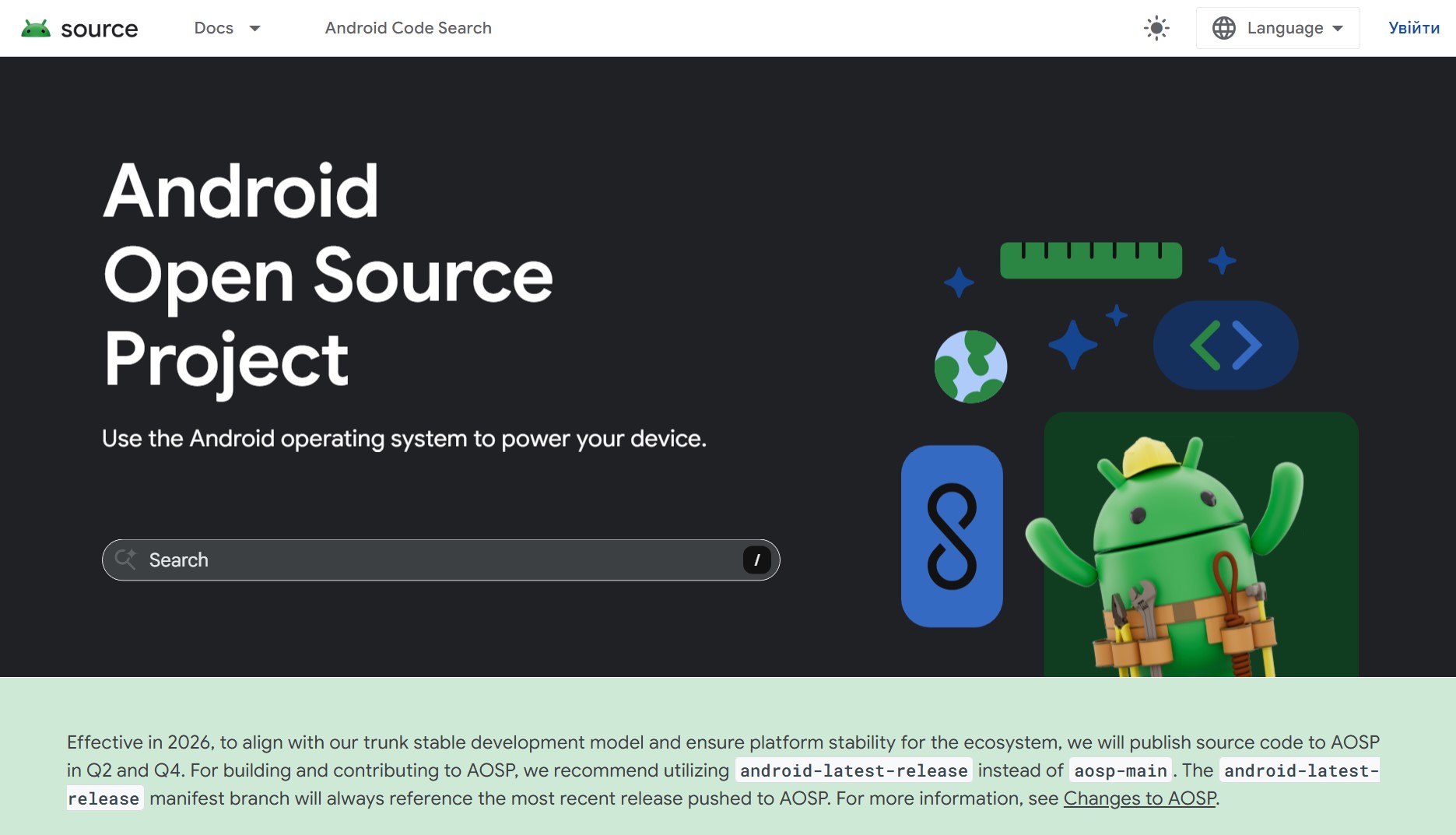Click the slash keyboard shortcut badge
Viewport: 1456px width, 835px height.
coord(756,560)
